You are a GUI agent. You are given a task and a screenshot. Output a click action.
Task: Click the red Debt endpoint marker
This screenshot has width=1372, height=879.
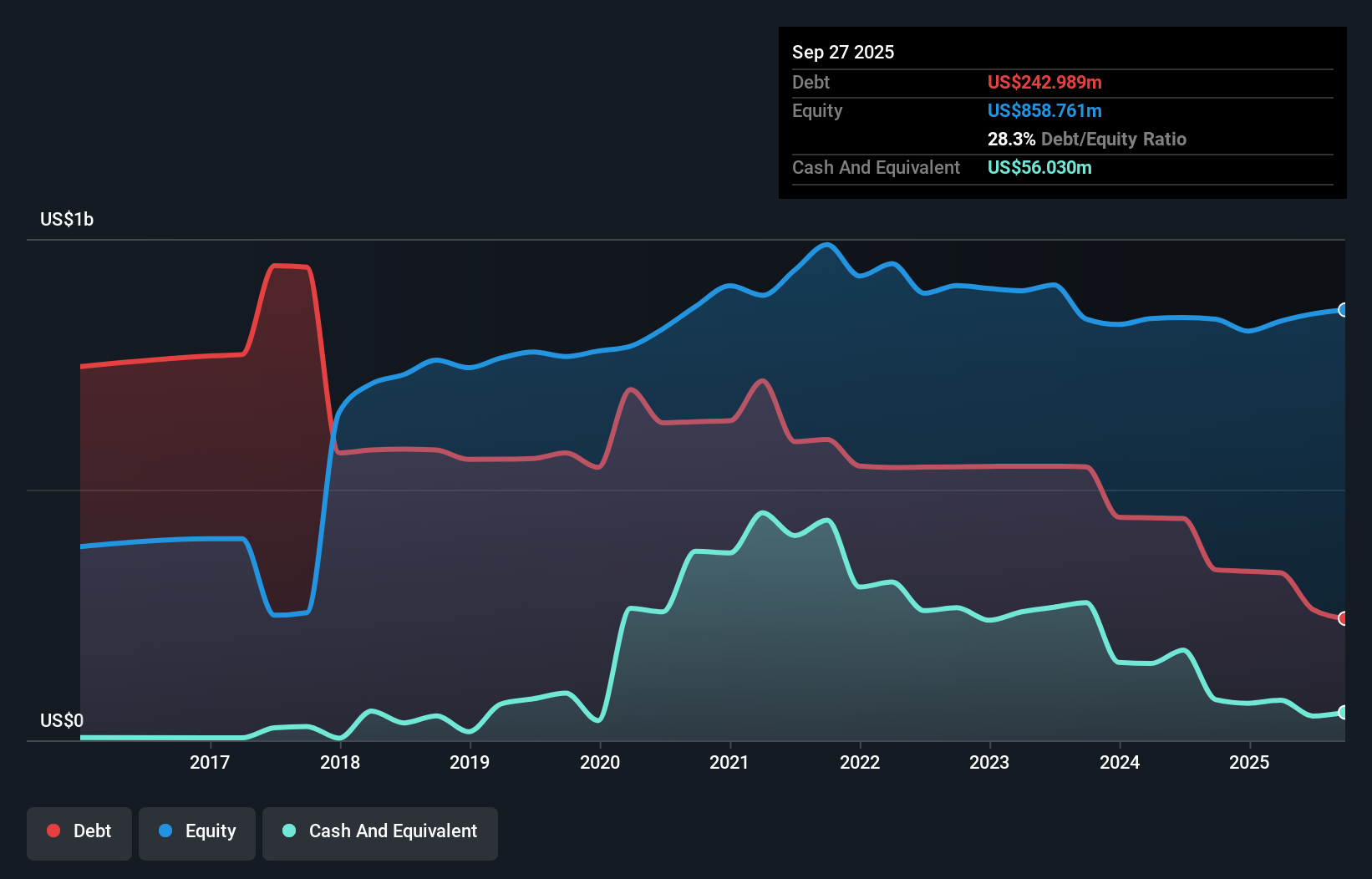[x=1344, y=618]
